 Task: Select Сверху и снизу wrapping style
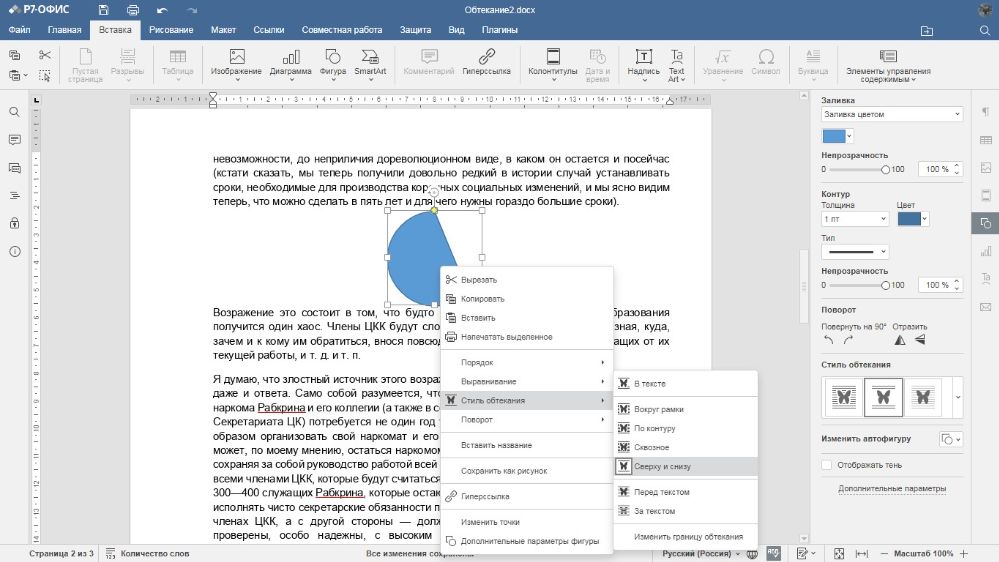click(661, 466)
